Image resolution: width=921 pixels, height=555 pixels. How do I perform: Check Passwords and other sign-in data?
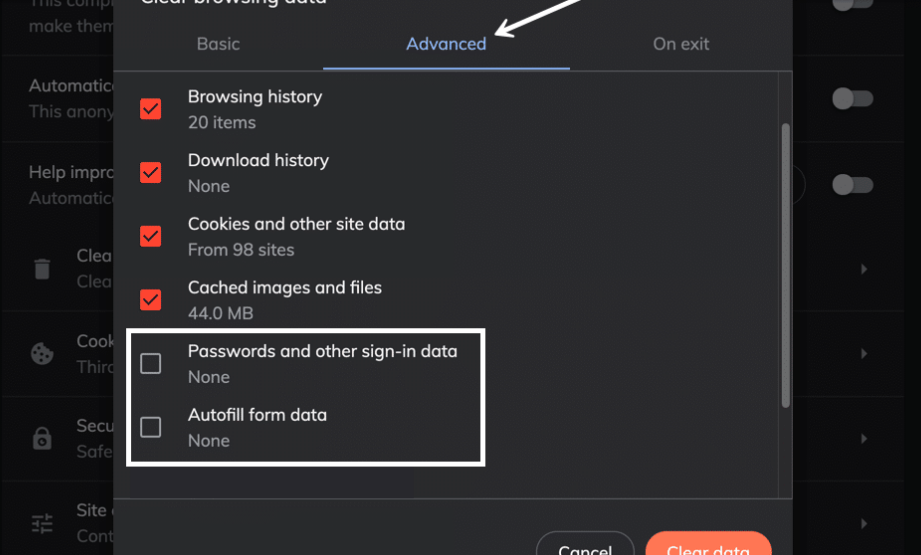[x=150, y=364]
